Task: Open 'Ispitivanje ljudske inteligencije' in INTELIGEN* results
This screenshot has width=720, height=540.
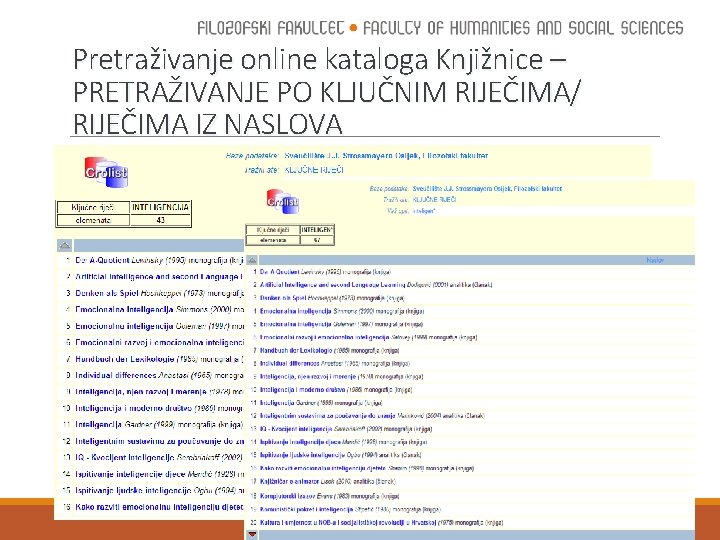Action: tap(302, 455)
